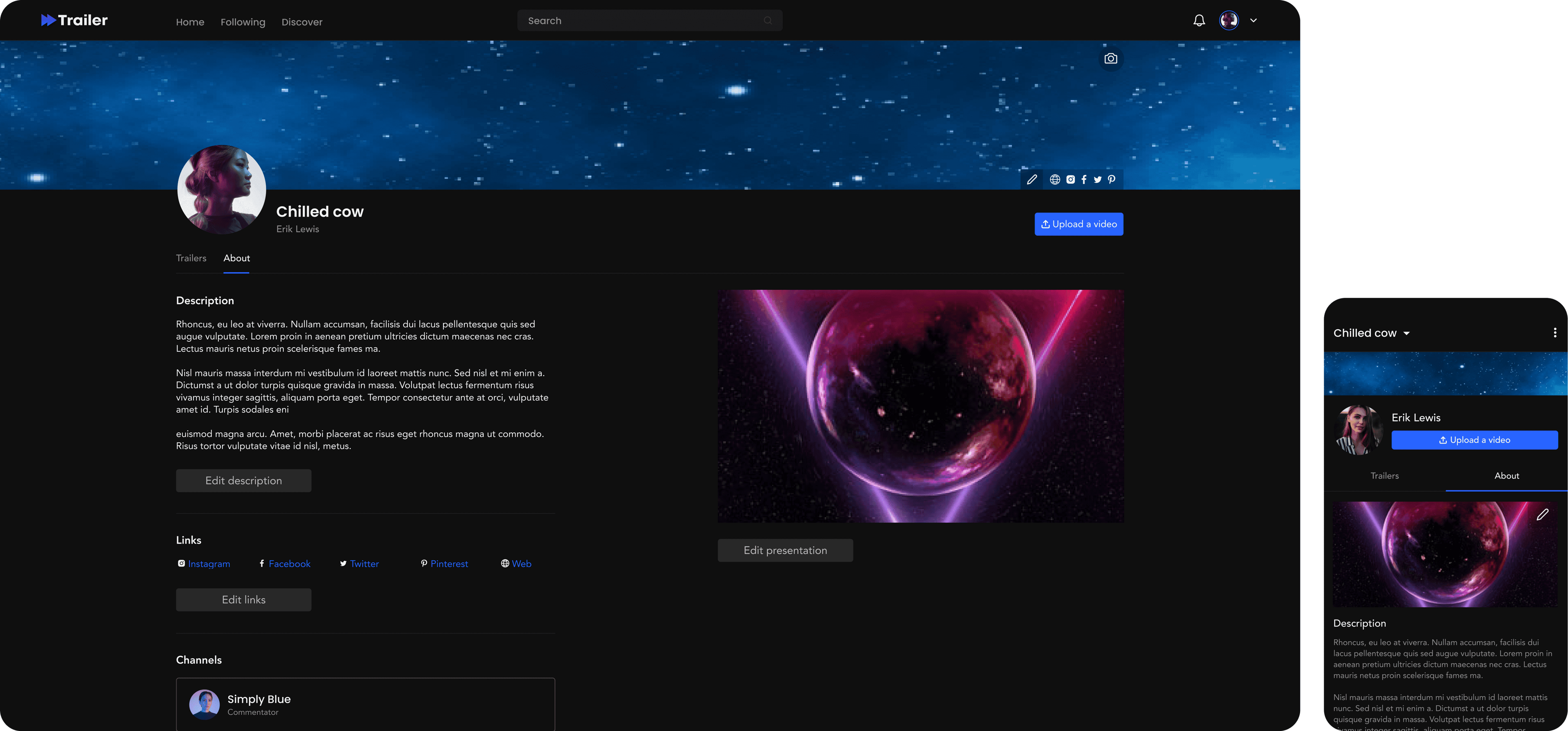Click the Chilled cow profile picture

tap(222, 189)
